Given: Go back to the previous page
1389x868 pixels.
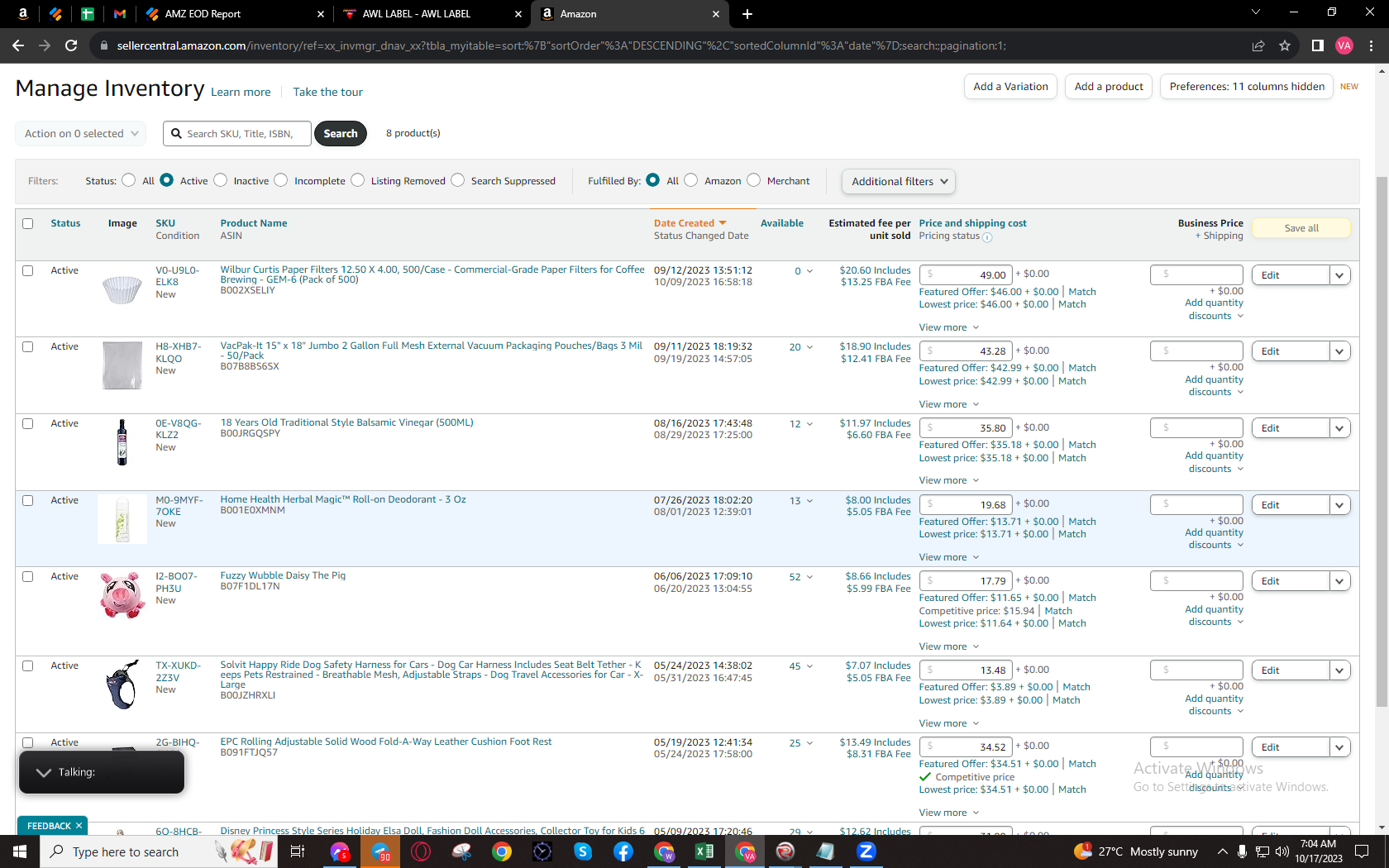Looking at the screenshot, I should tap(18, 45).
